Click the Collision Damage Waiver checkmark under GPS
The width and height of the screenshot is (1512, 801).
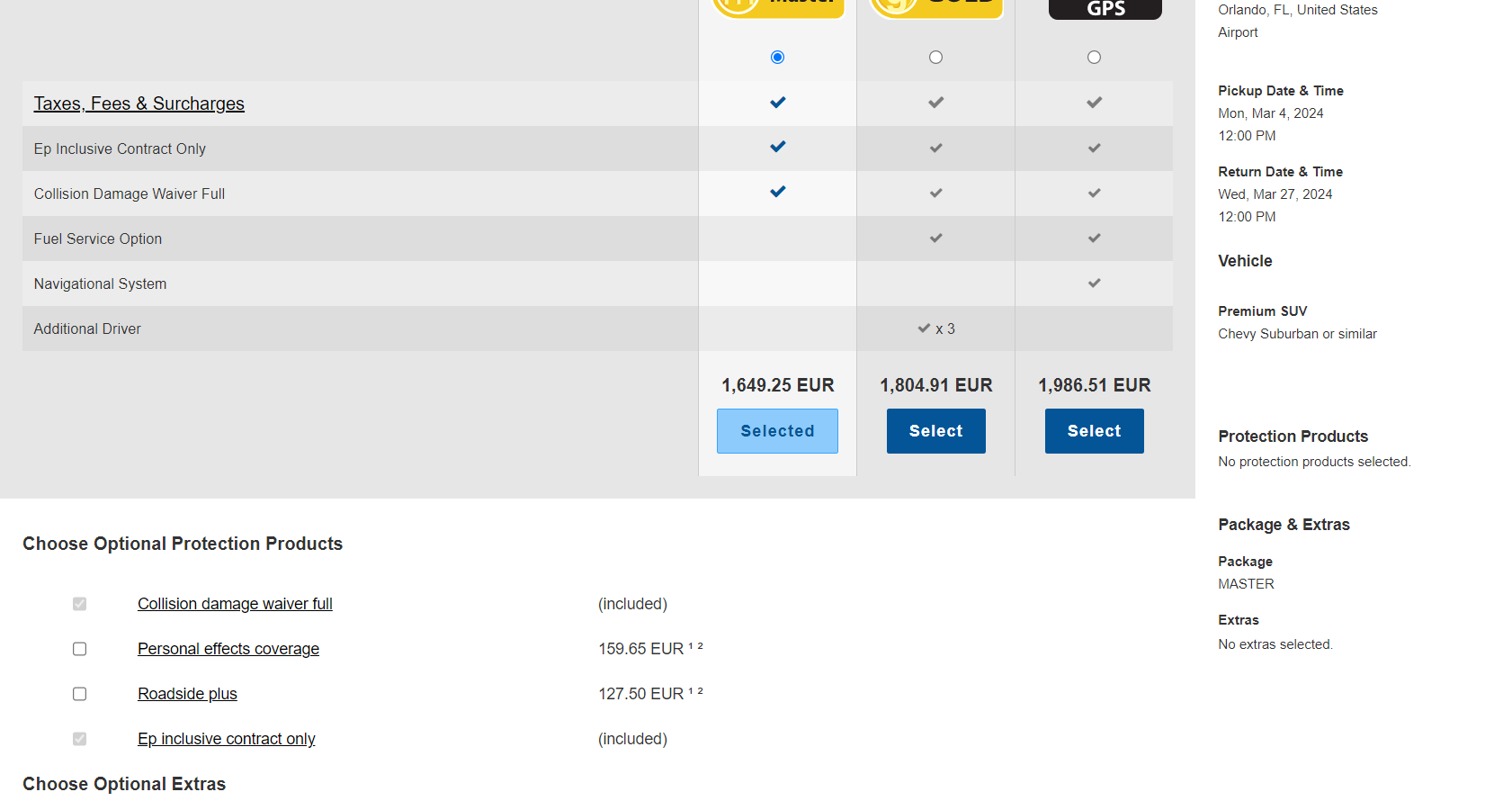tap(1094, 193)
